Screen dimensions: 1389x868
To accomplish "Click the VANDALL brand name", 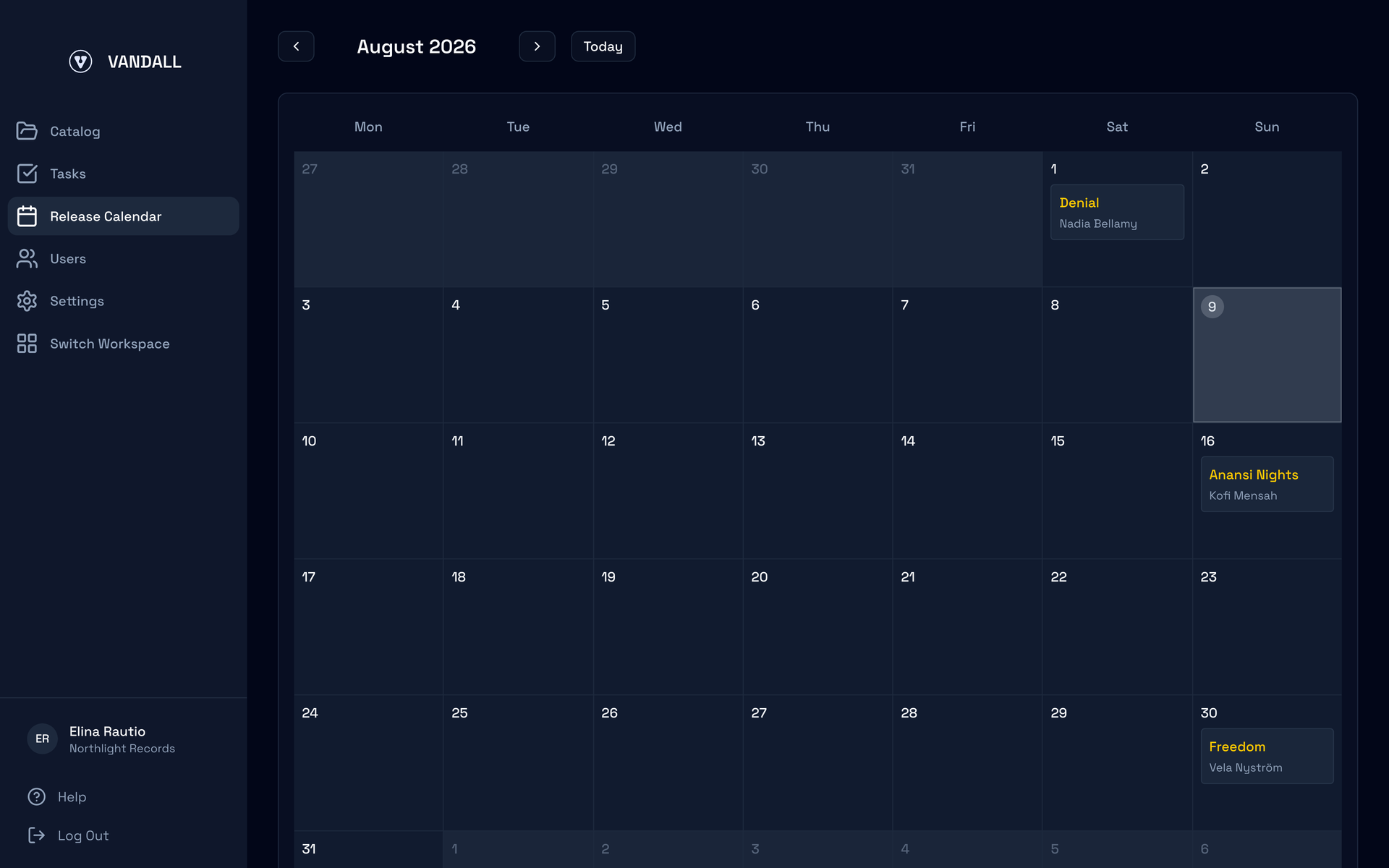I will coord(145,61).
